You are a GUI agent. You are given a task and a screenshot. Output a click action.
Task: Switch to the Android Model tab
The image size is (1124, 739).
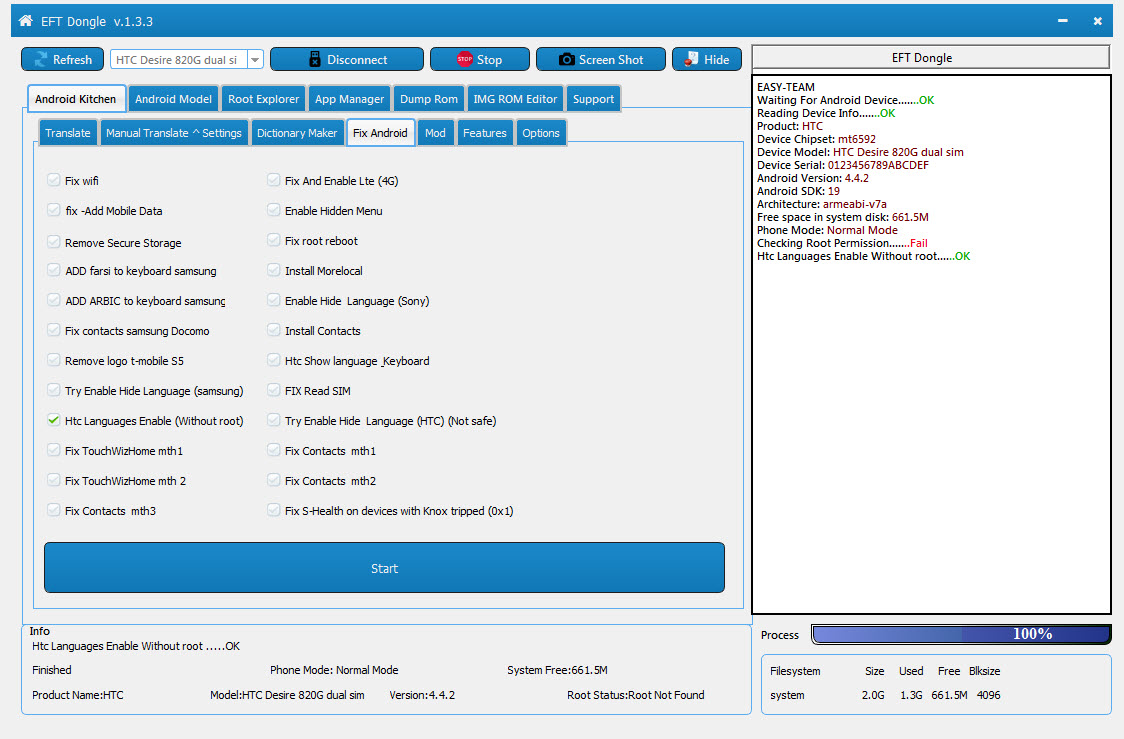point(173,99)
